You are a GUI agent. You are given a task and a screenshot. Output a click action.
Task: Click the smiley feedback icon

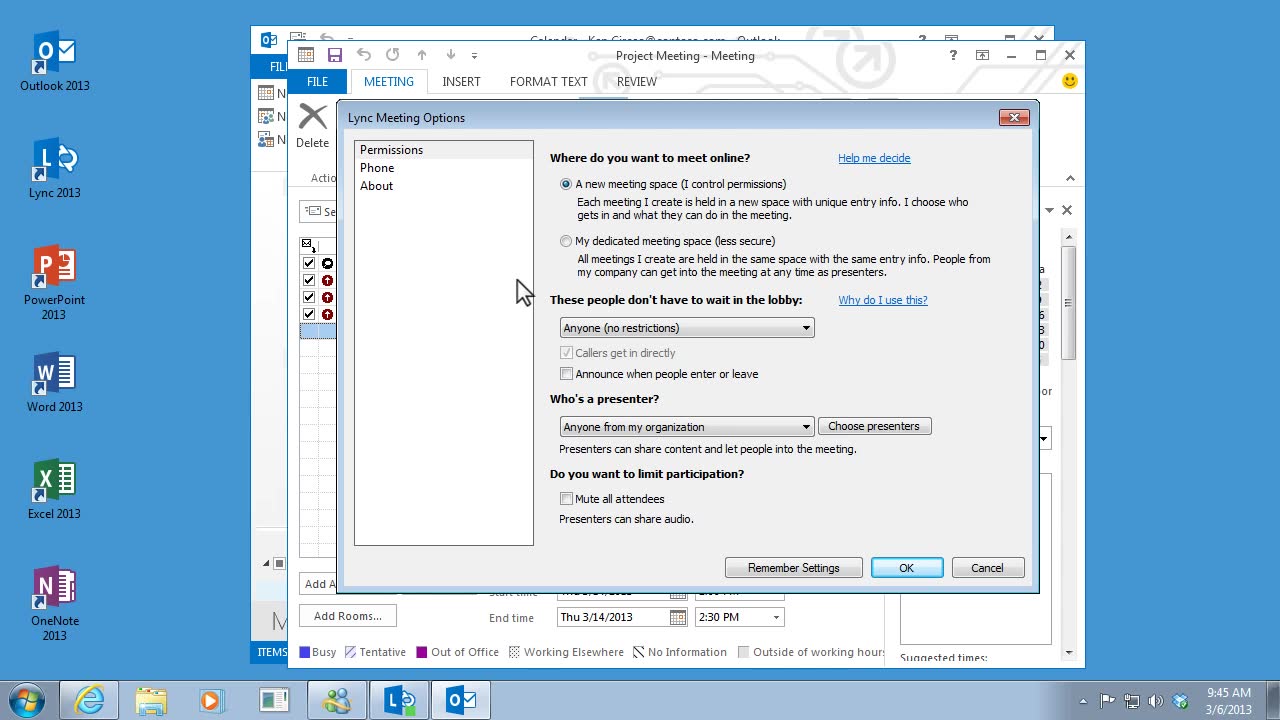[1070, 80]
